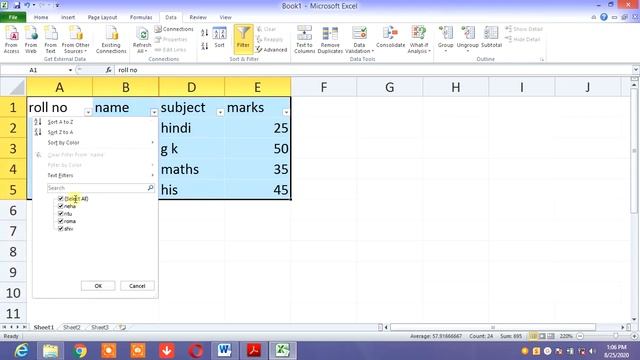Screen dimensions: 640x360
Task: Switch to the Formulas tab
Action: click(141, 17)
